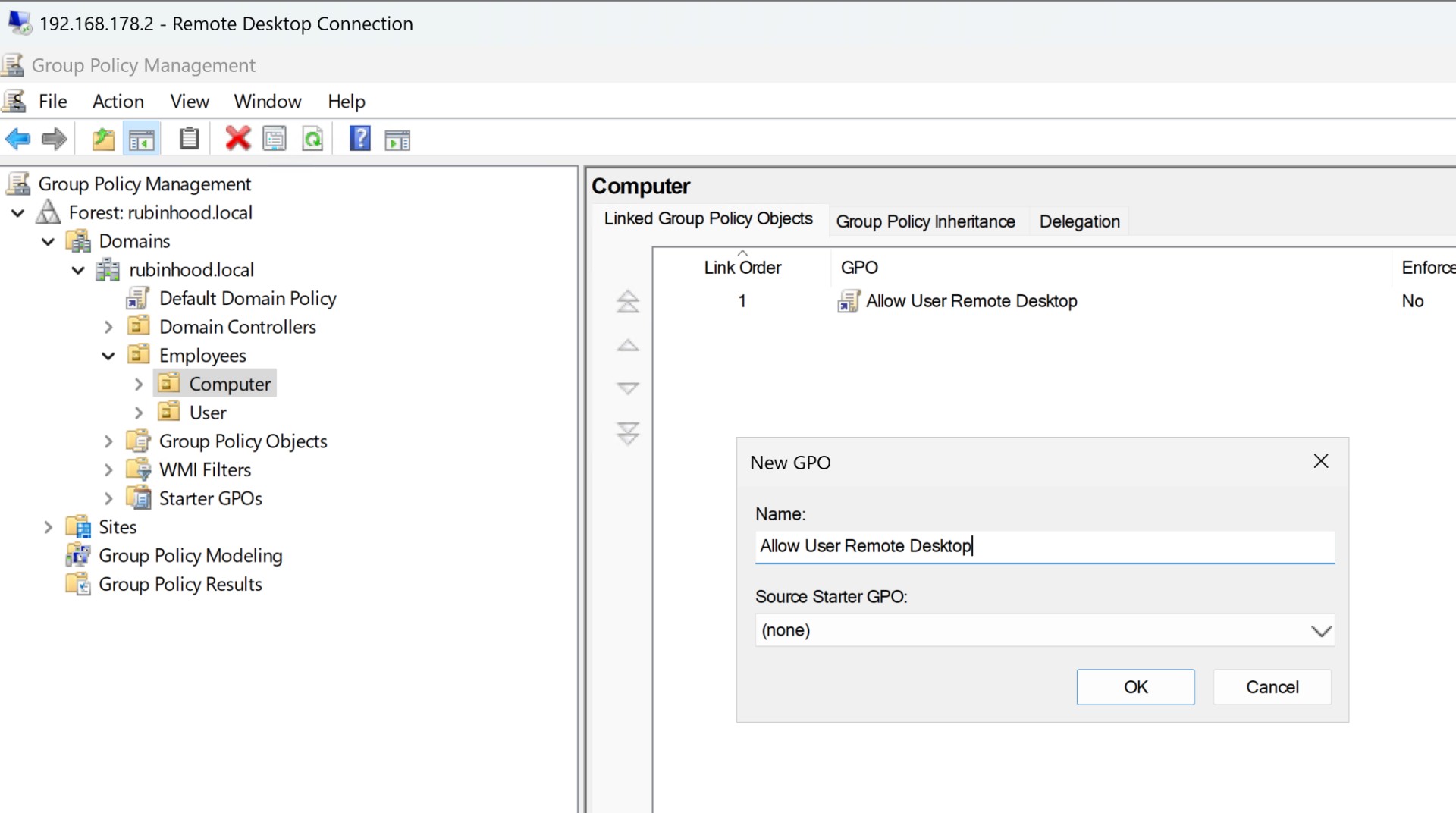Open the Help menu
The image size is (1456, 813).
(x=346, y=101)
